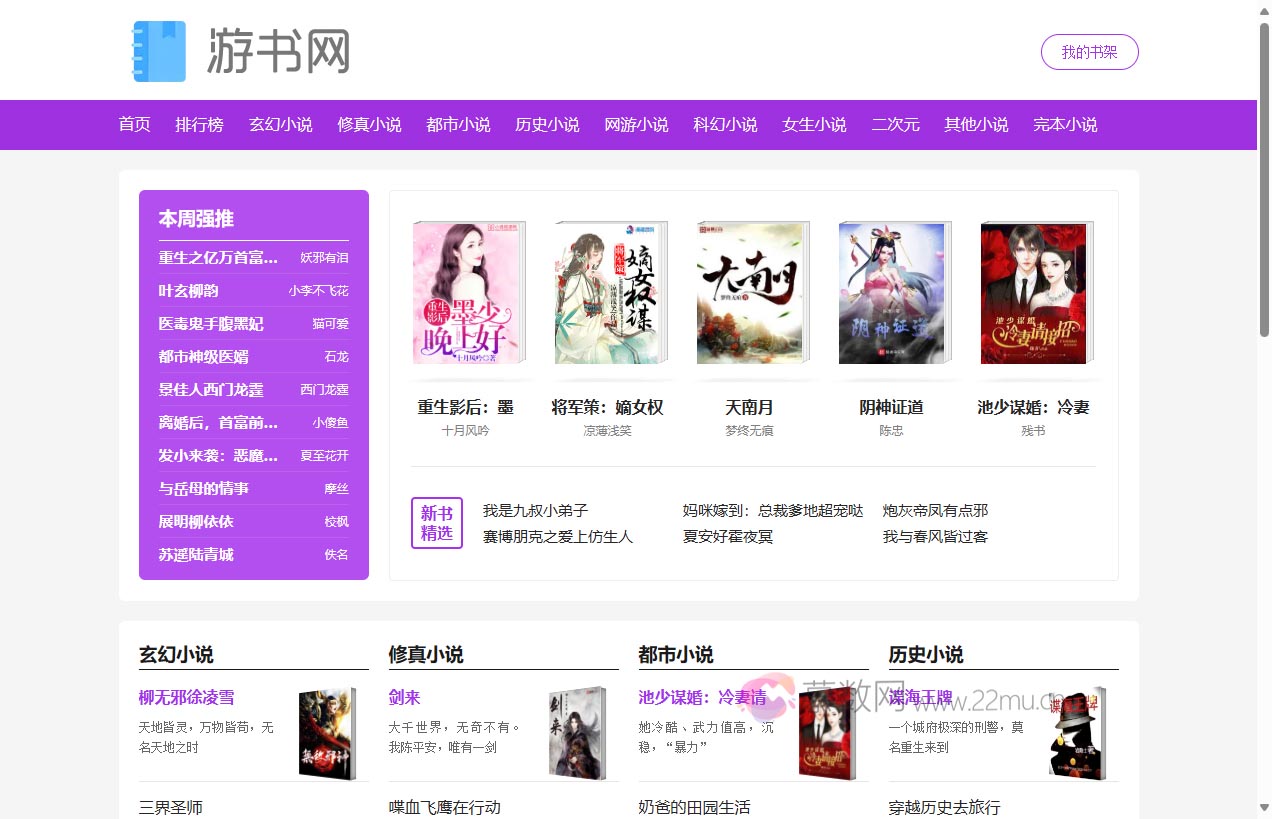Switch to the 排行榜 tab
The image size is (1272, 819).
pos(199,124)
